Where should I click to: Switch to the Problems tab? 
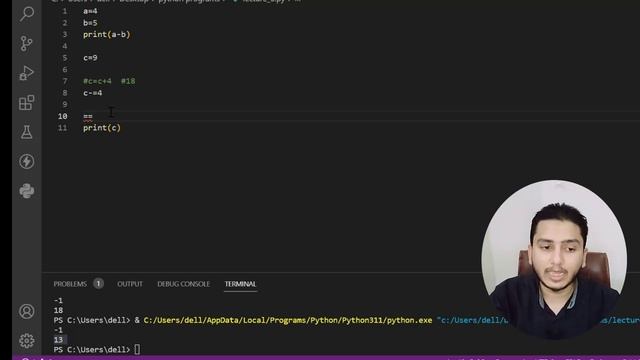coord(70,284)
